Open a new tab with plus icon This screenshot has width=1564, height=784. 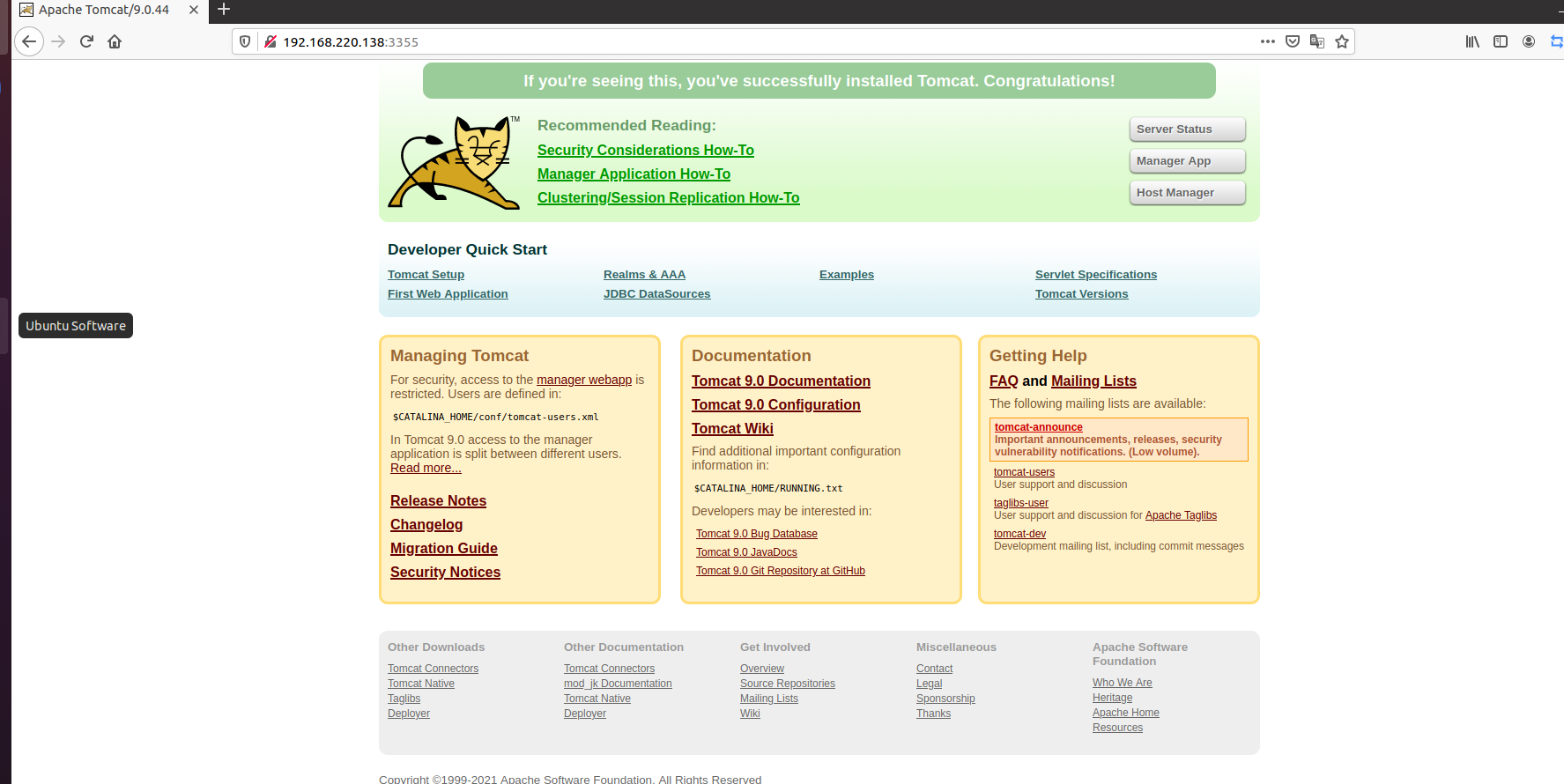coord(224,10)
